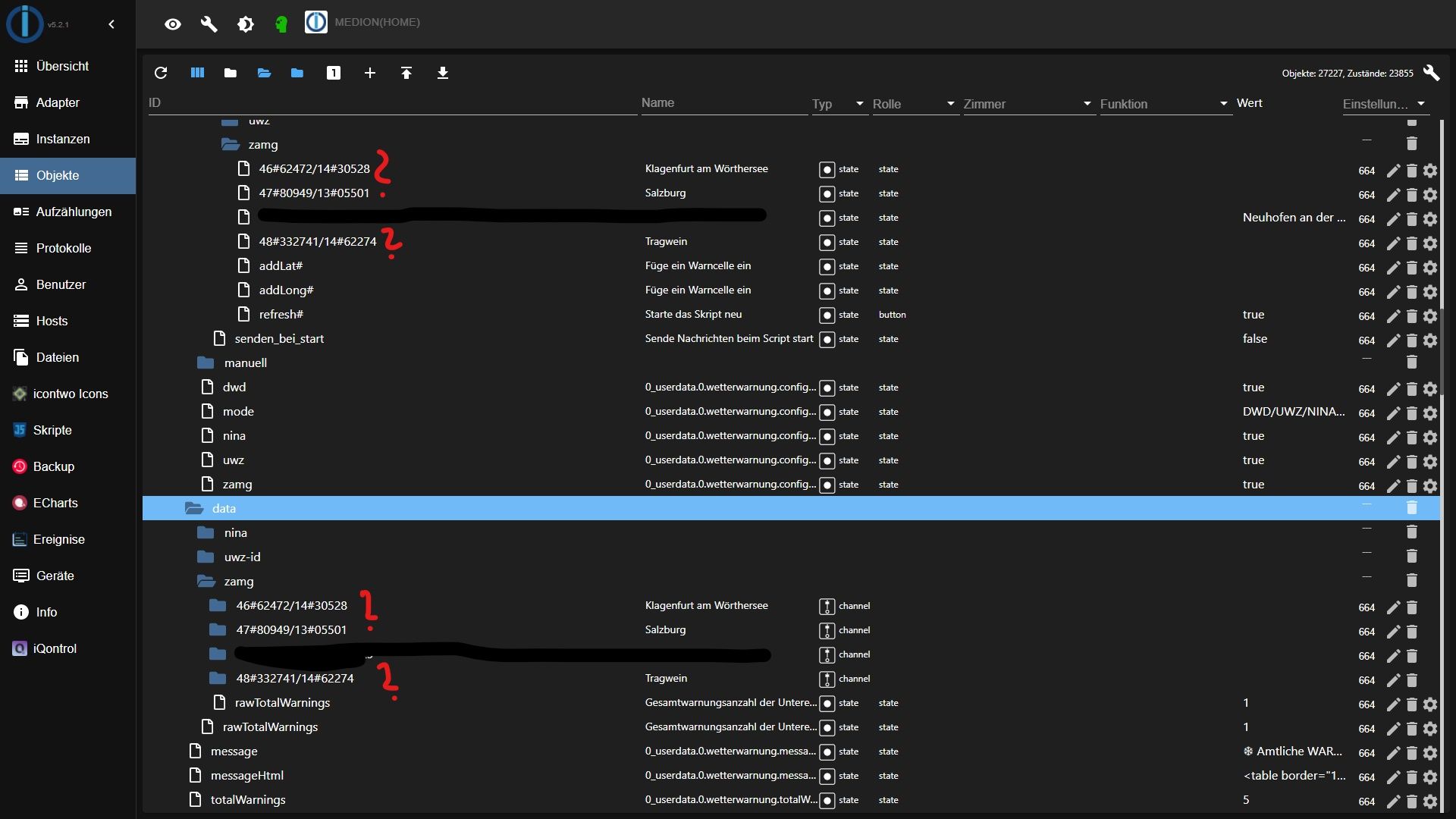Expand the manuell folder
The image size is (1456, 819).
pyautogui.click(x=206, y=362)
